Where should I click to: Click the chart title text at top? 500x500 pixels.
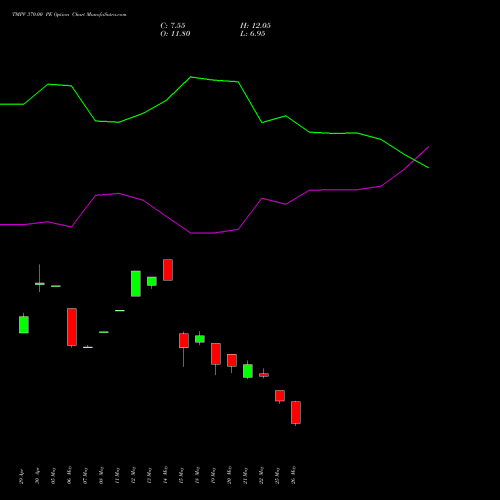(x=69, y=14)
